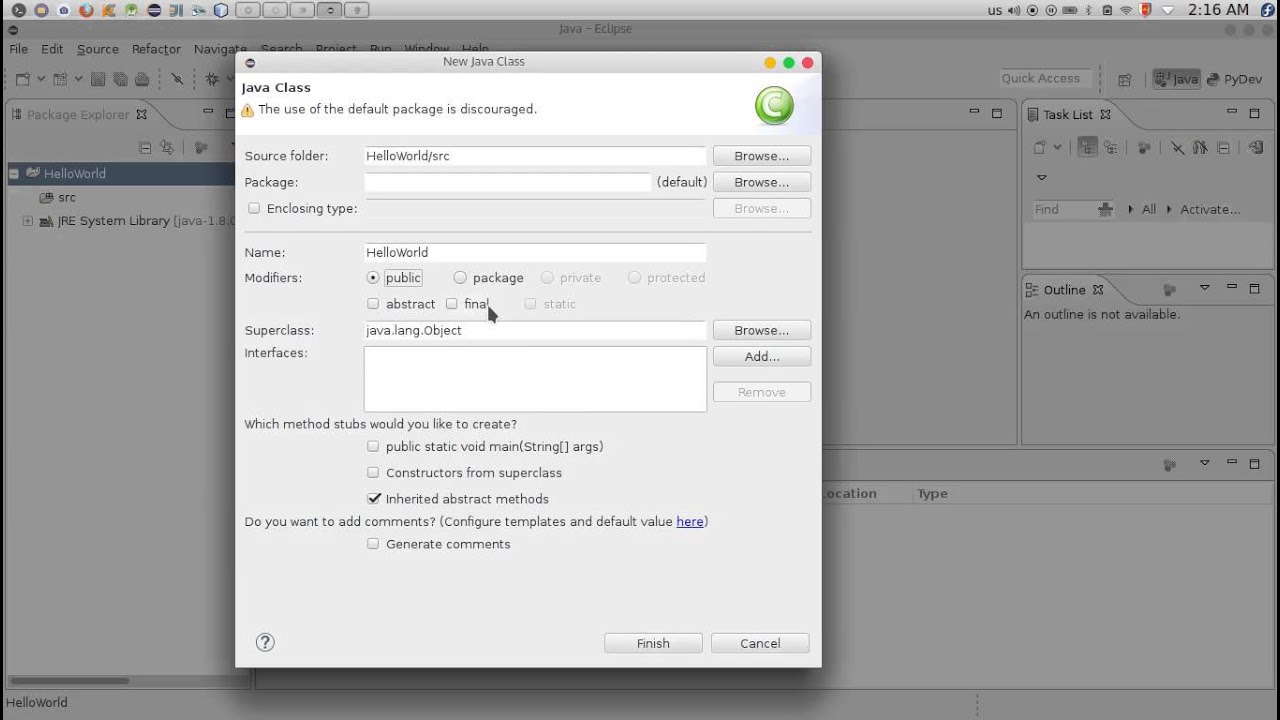Maximize the Outline panel

[1254, 289]
